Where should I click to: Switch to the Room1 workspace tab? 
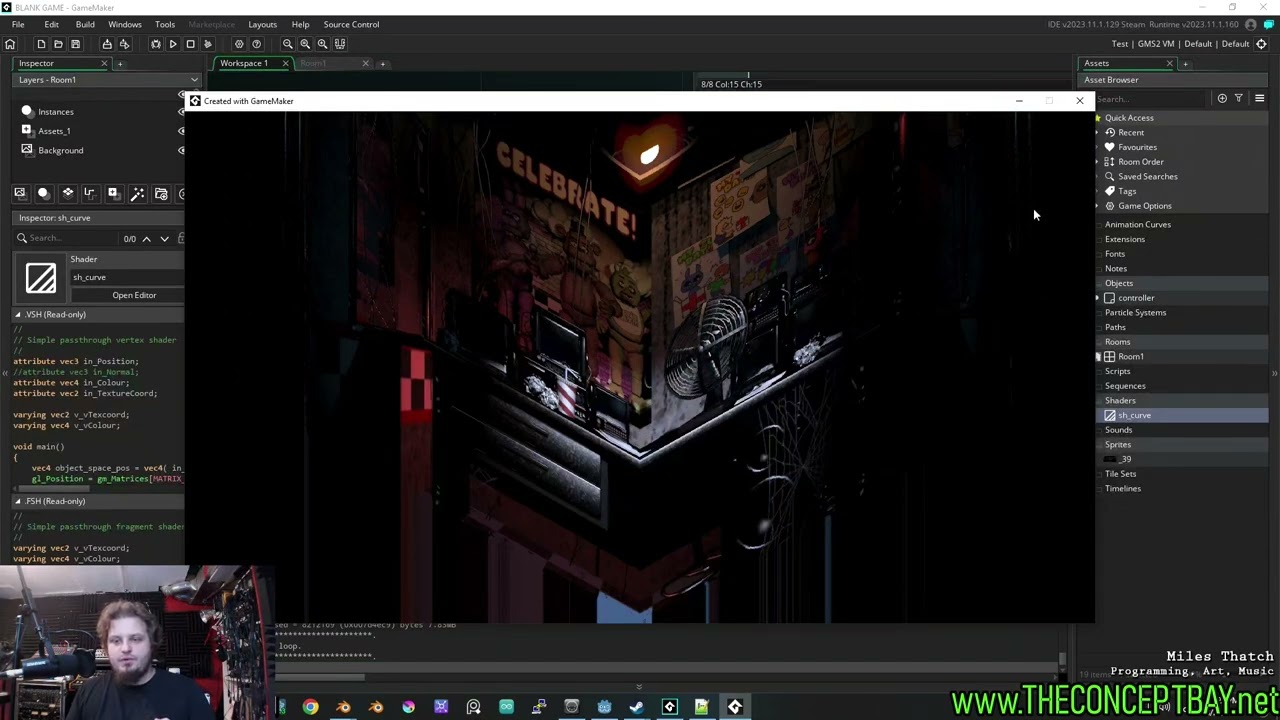(313, 63)
